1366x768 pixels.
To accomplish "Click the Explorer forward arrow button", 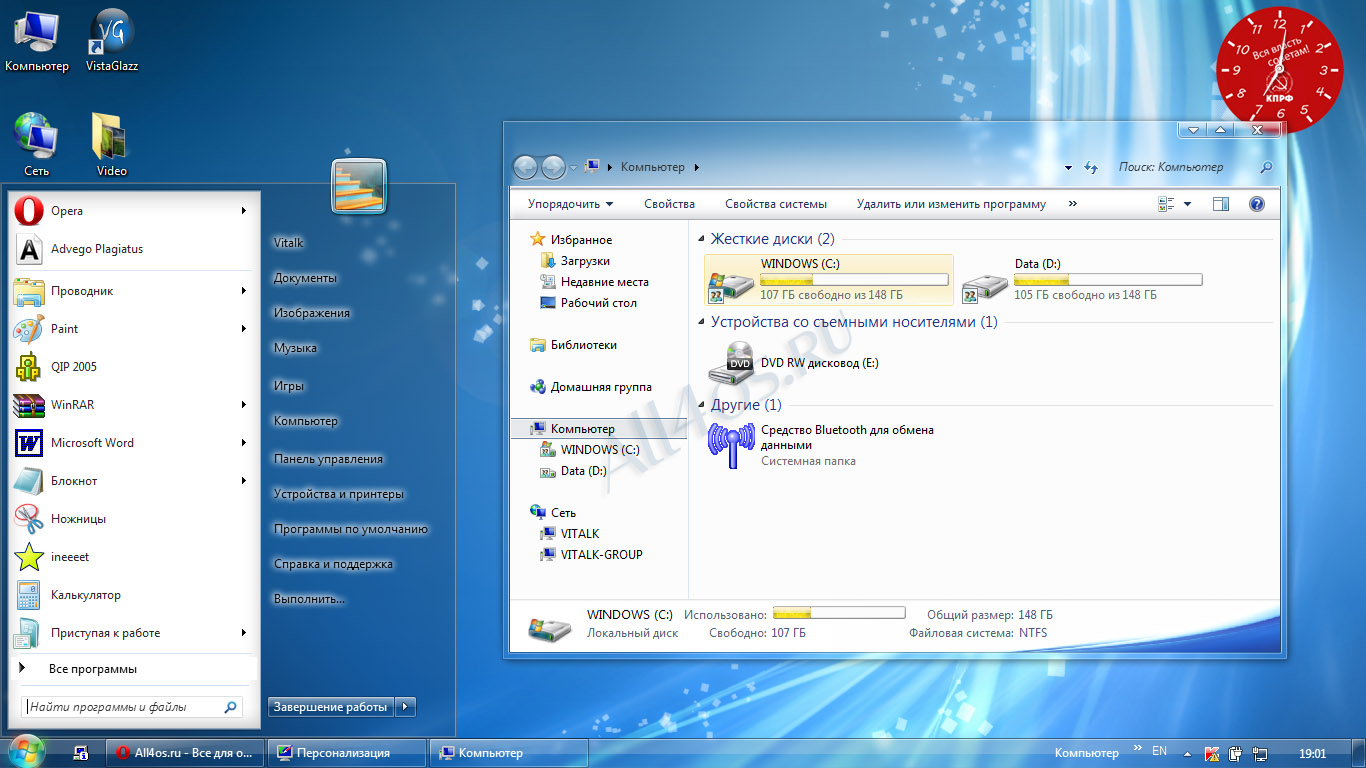I will point(553,168).
